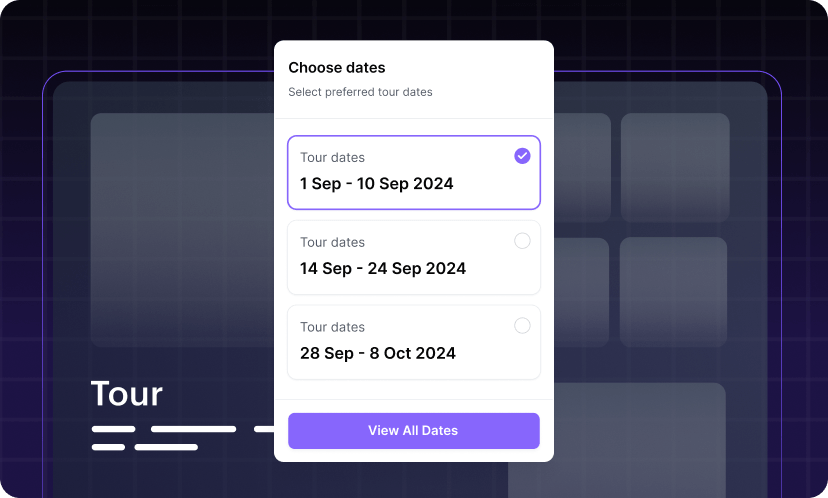The width and height of the screenshot is (828, 498).
Task: Click the "Select preferred tour dates" subtitle
Action: tap(360, 92)
